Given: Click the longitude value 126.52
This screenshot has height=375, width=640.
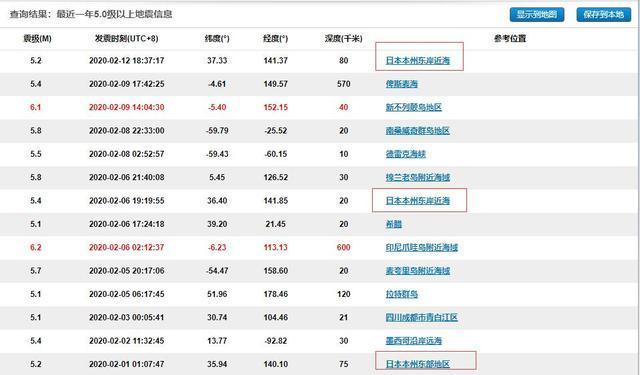Looking at the screenshot, I should [x=276, y=178].
